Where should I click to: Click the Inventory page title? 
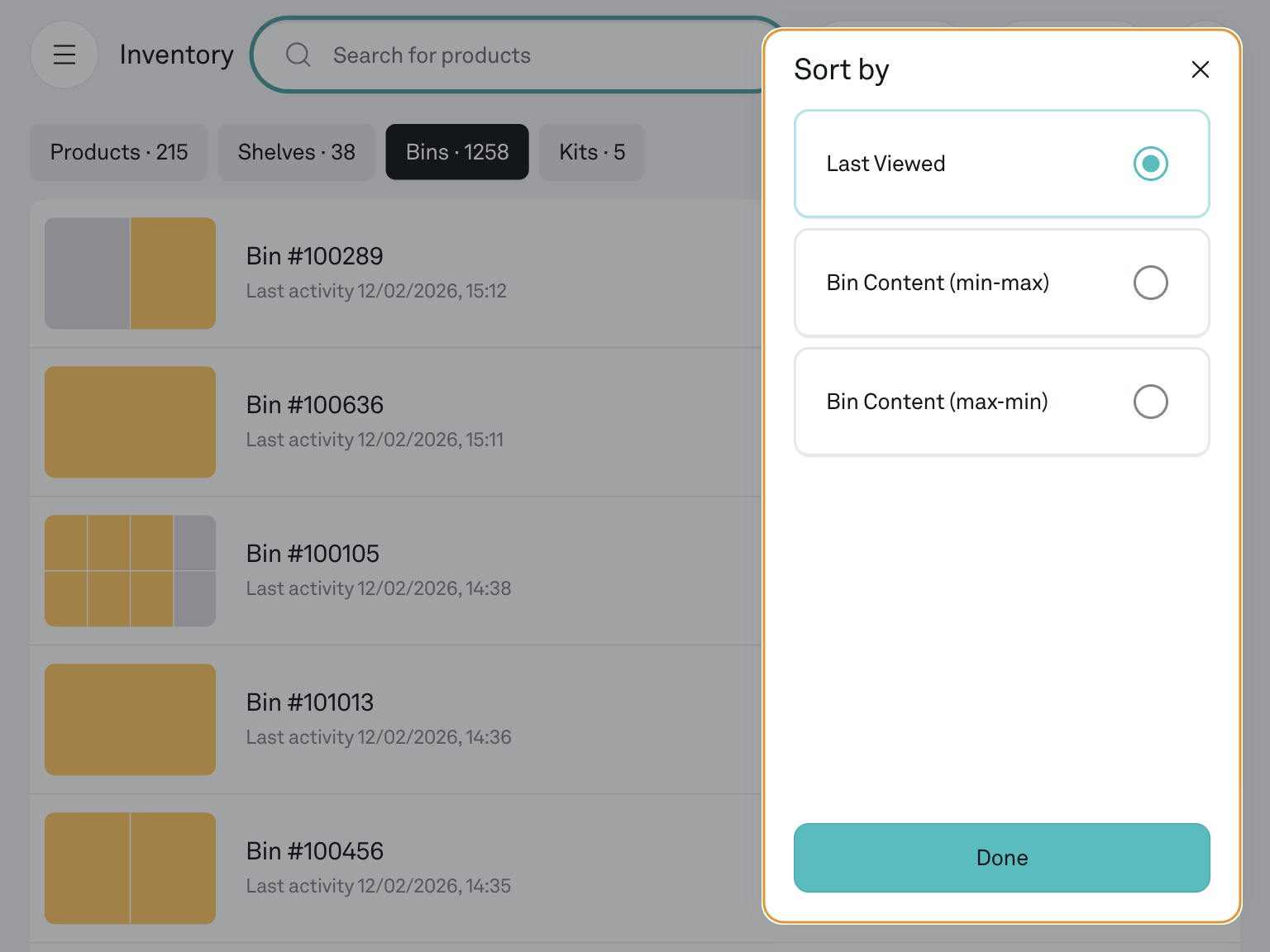point(176,55)
